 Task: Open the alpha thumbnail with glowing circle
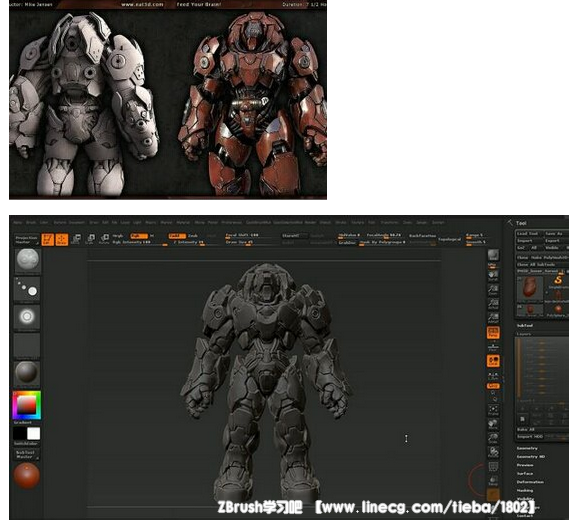[27, 317]
